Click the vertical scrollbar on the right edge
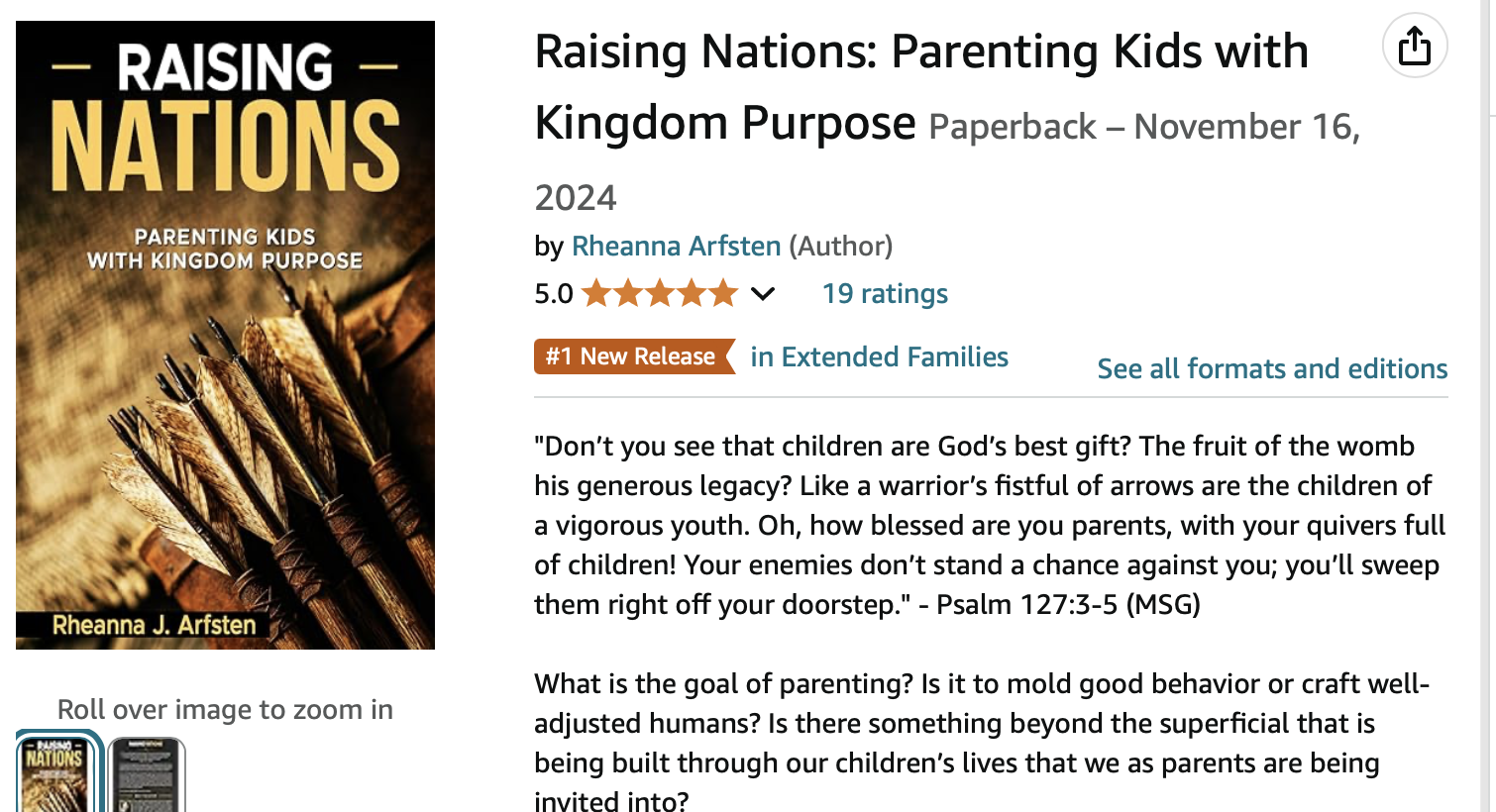The height and width of the screenshot is (812, 1496). tap(1489, 396)
